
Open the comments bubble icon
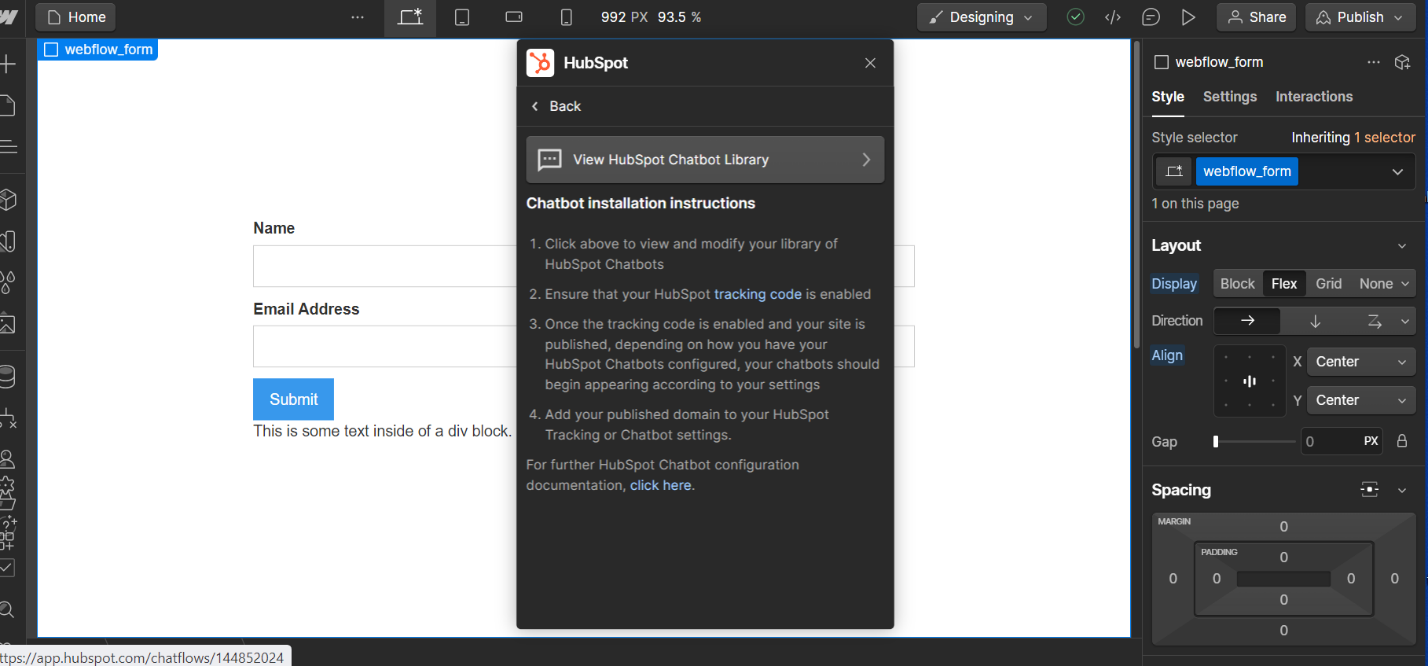pos(1151,17)
